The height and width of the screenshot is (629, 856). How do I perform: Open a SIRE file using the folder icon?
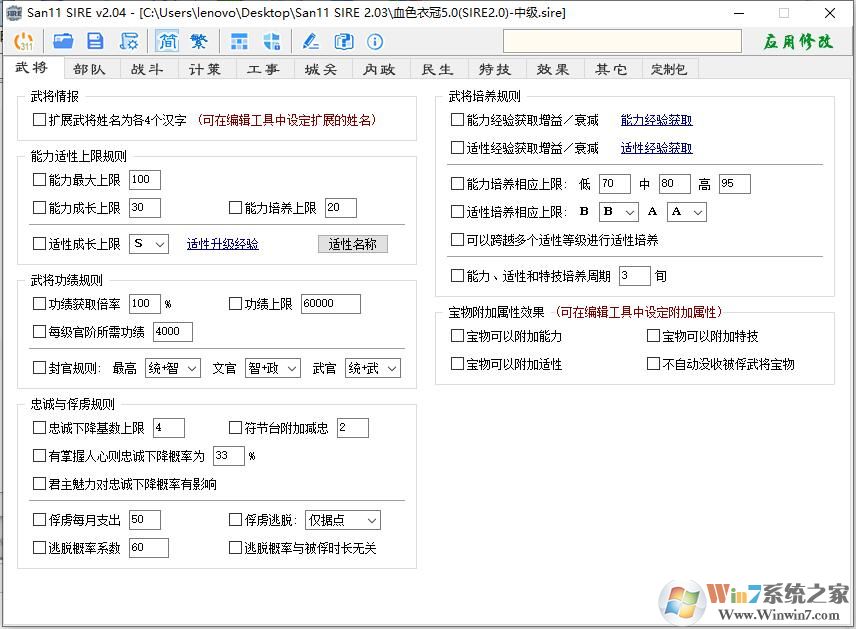(x=63, y=41)
